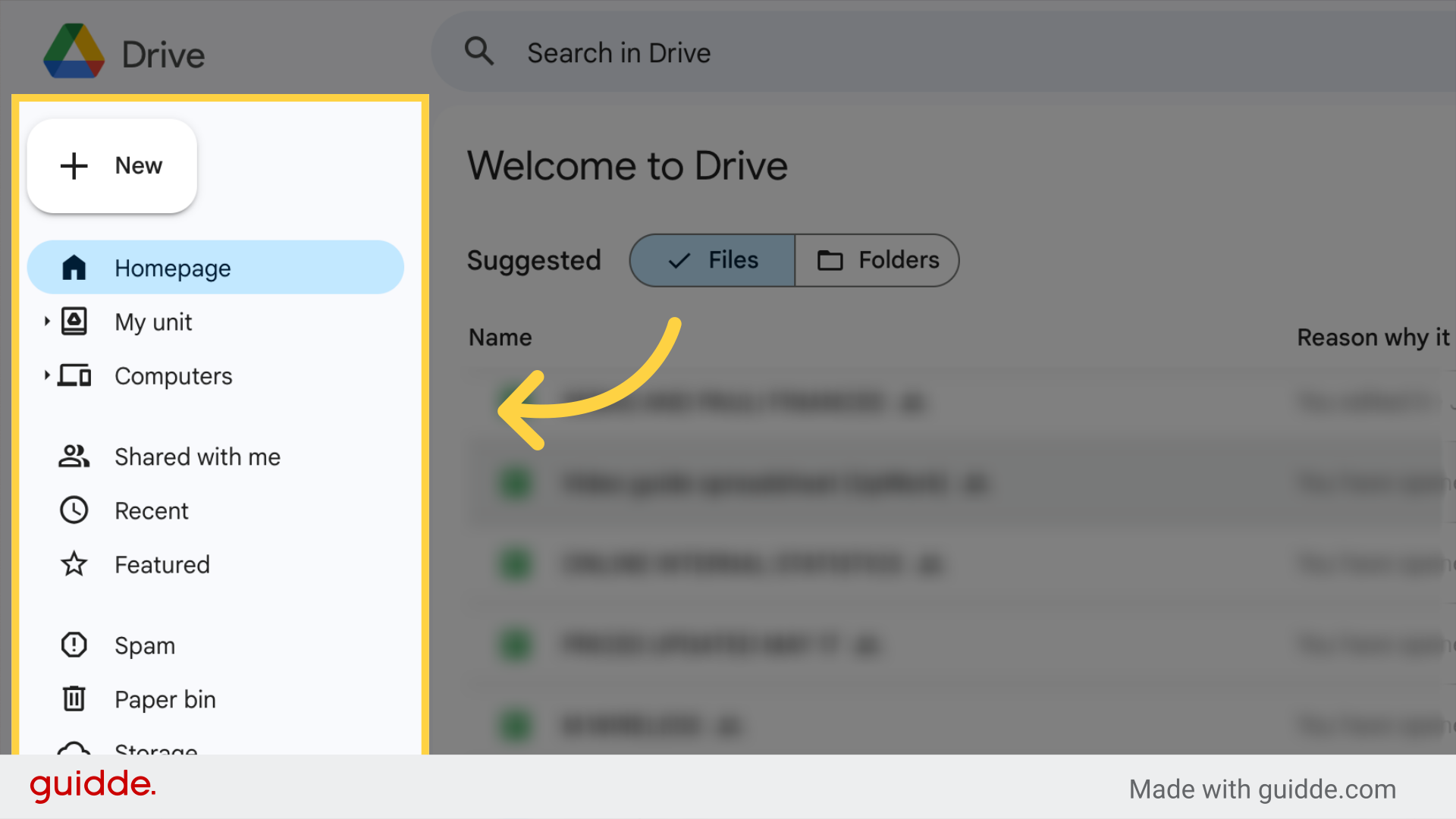Viewport: 1456px width, 819px height.
Task: Click the checkmark icon in Files toggle
Action: pos(679,260)
